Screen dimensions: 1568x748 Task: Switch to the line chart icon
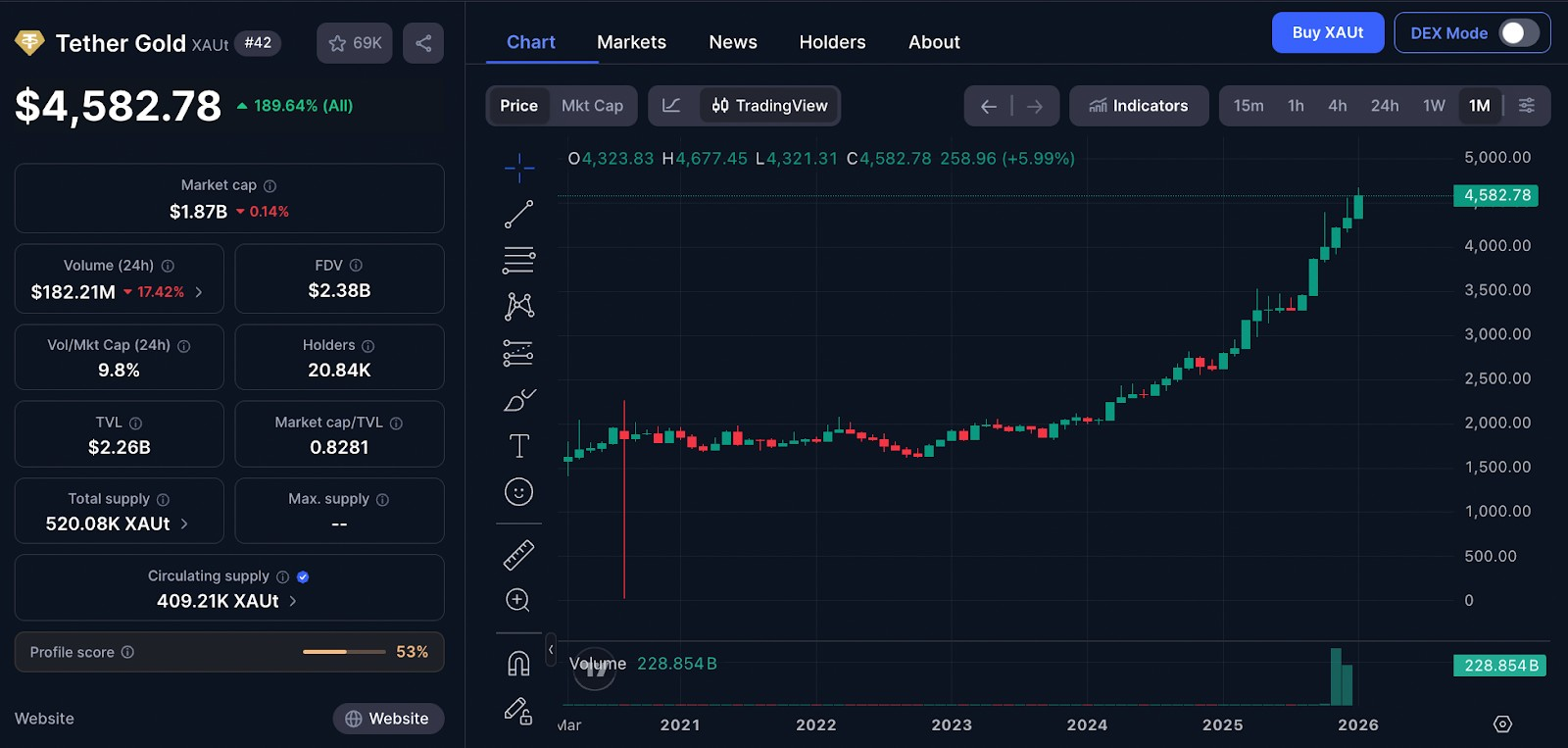click(x=672, y=106)
